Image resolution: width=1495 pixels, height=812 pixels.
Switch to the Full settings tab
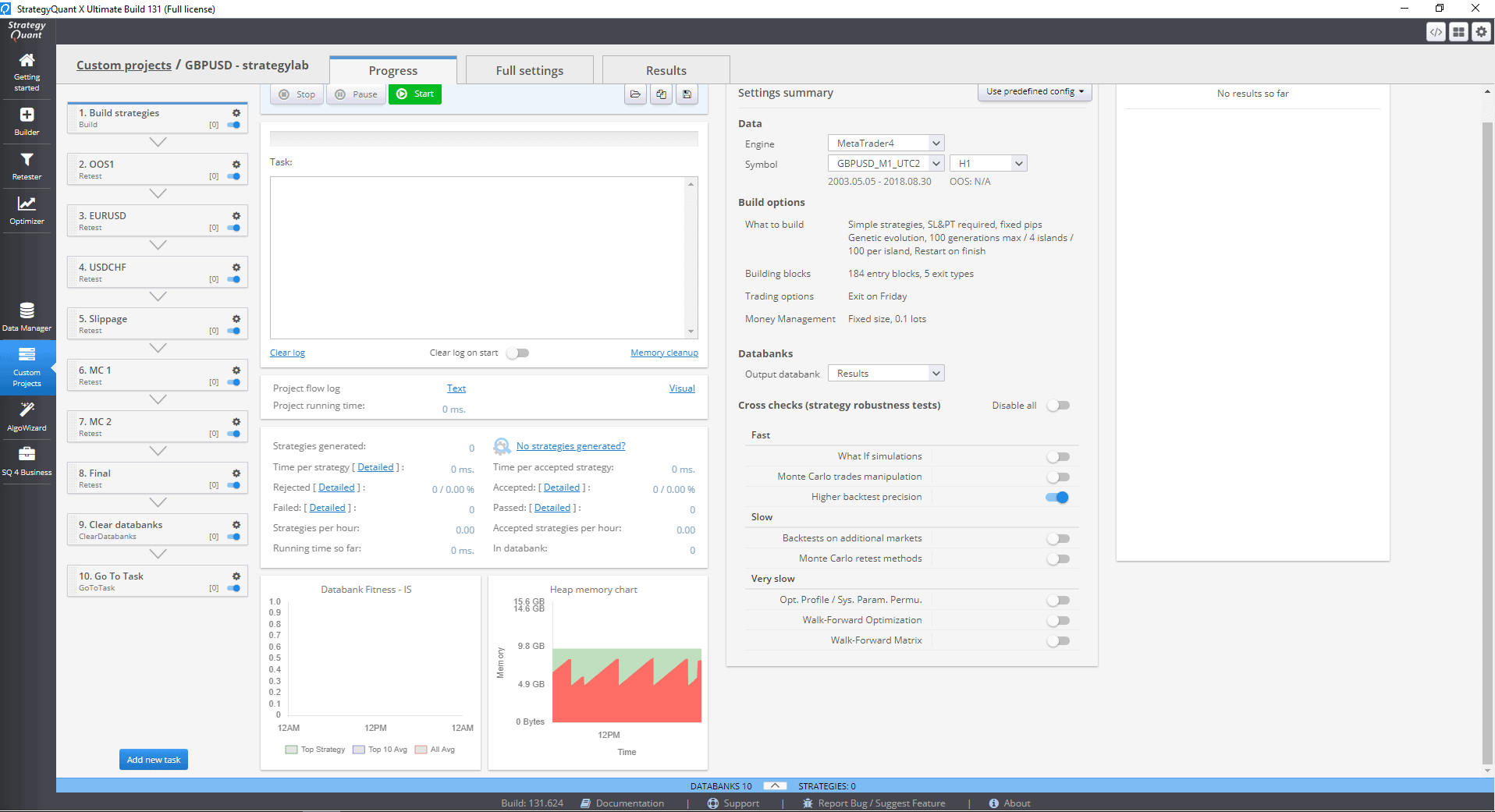pos(530,70)
